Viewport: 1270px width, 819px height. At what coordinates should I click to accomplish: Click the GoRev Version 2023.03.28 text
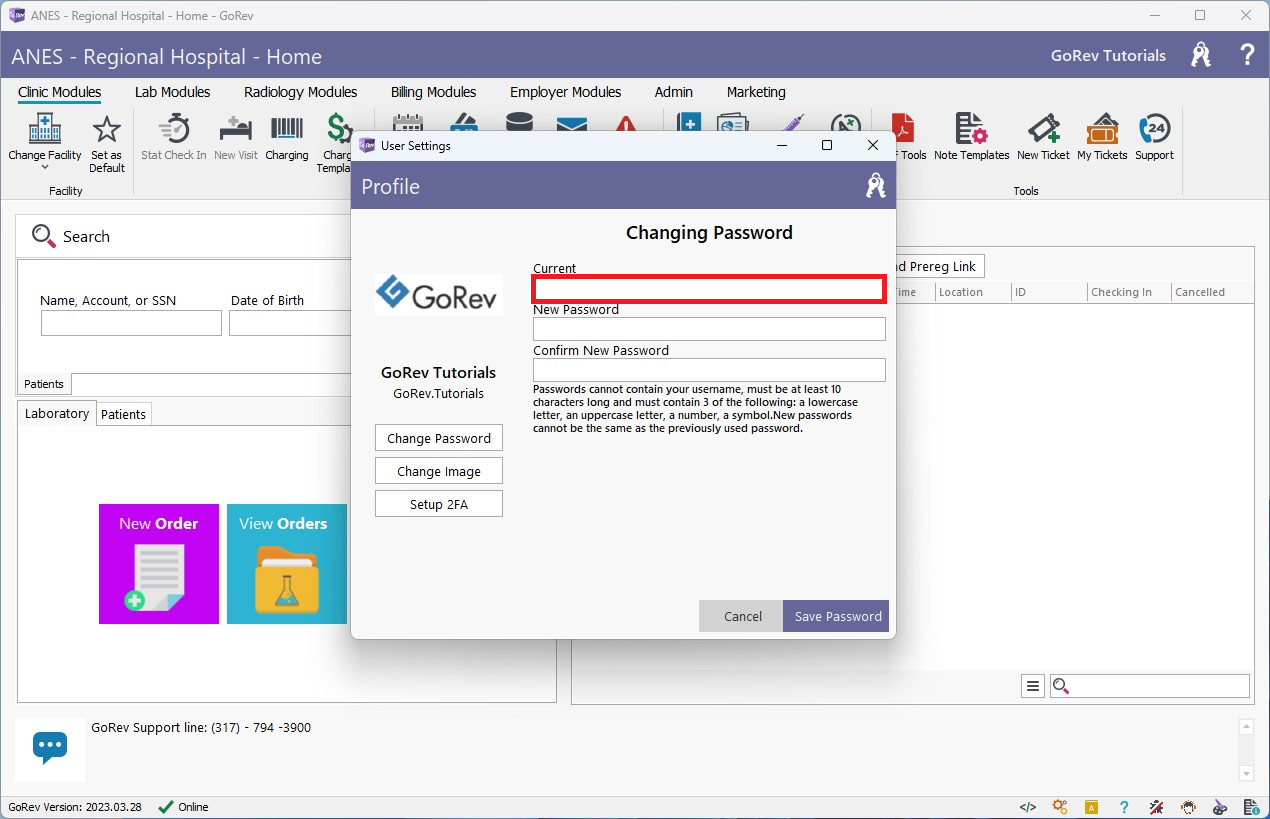coord(75,807)
